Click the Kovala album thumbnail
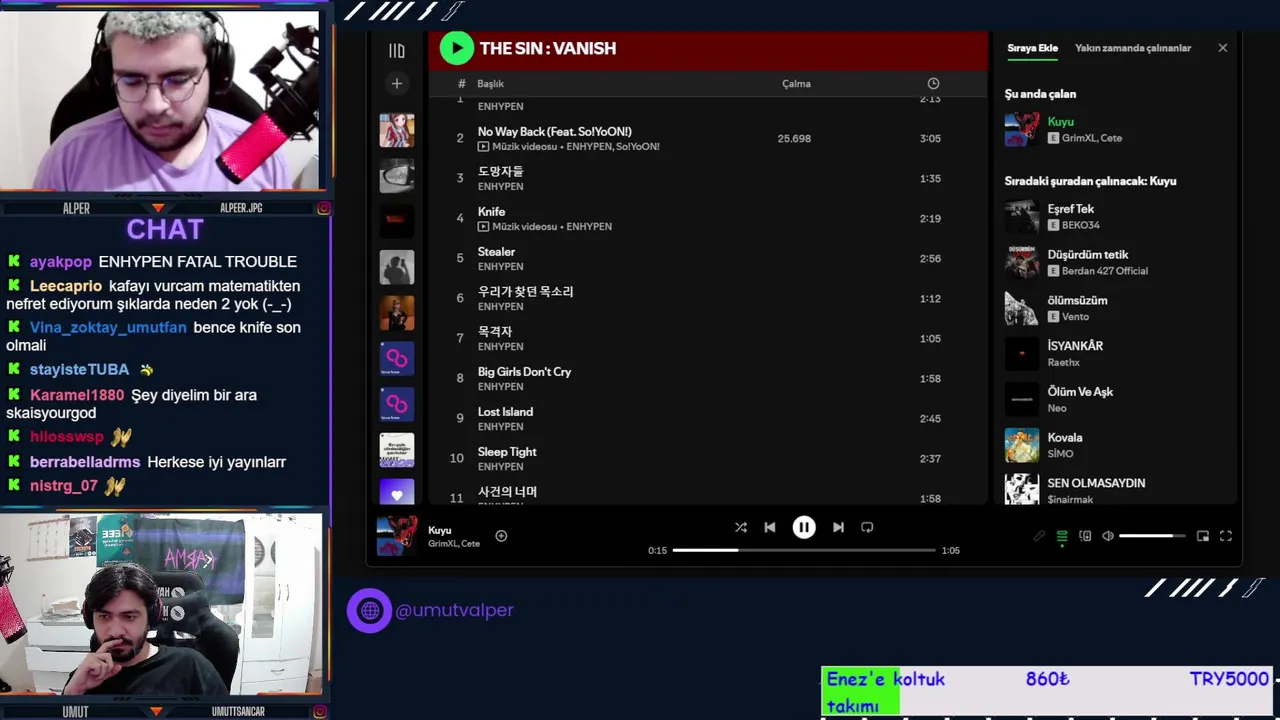Image resolution: width=1280 pixels, height=720 pixels. click(x=1022, y=445)
